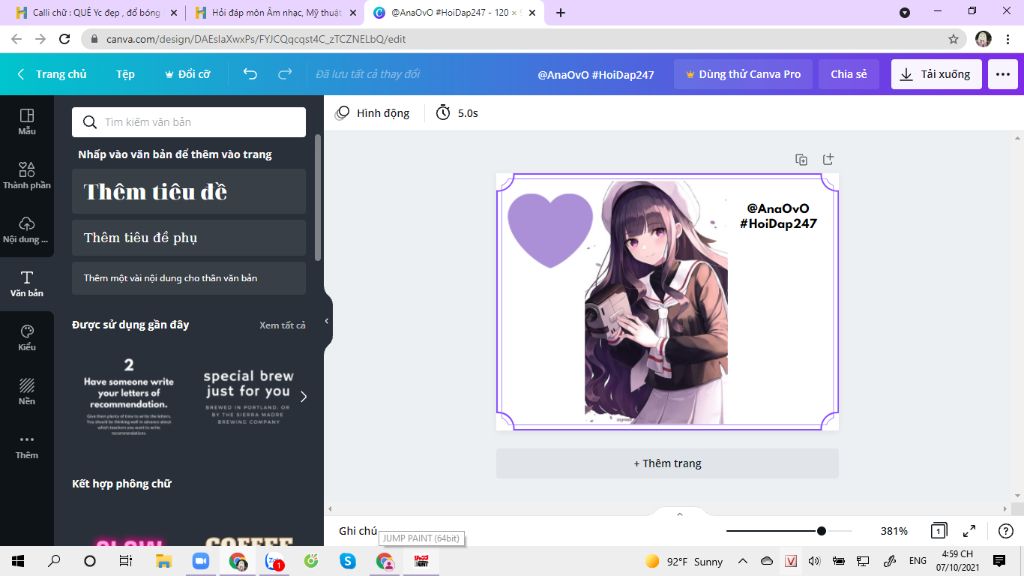This screenshot has width=1024, height=576.
Task: Click + Thêm trang to add page
Action: point(667,463)
